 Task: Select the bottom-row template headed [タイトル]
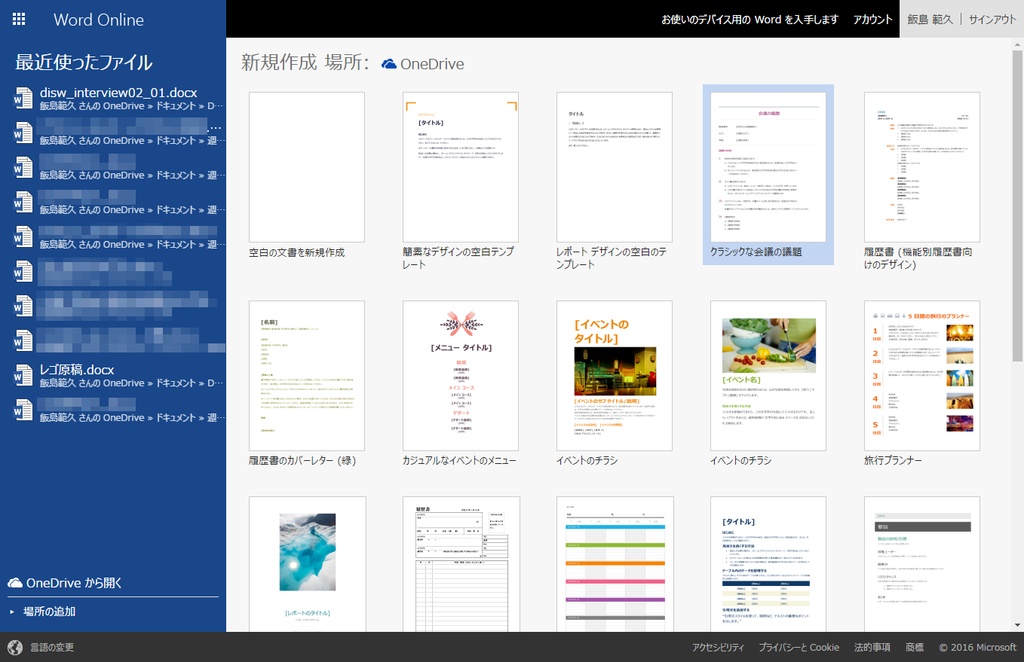pyautogui.click(x=768, y=564)
